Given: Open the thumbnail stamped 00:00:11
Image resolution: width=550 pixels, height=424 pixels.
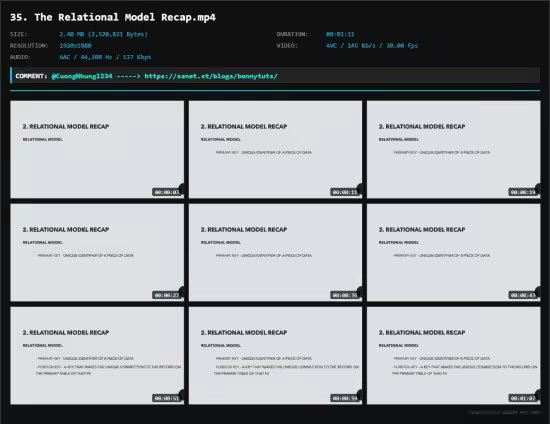Looking at the screenshot, I should (x=275, y=149).
